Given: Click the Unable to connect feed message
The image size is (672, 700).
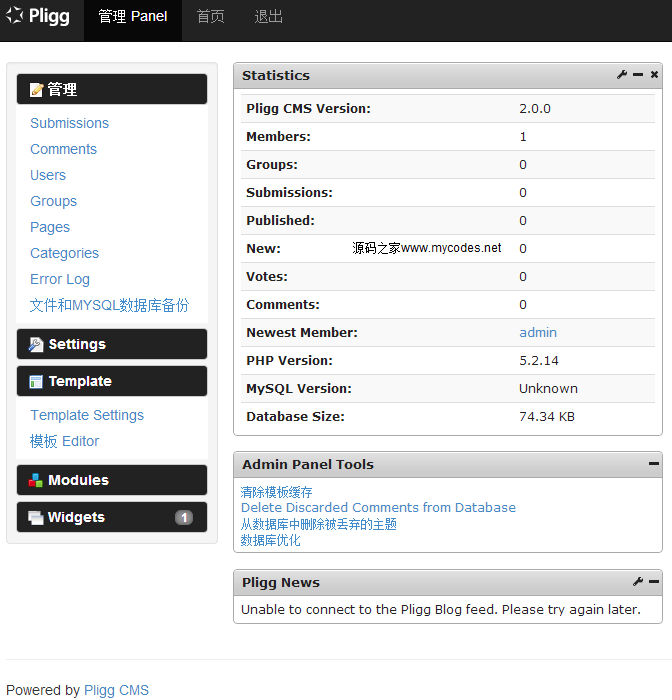Looking at the screenshot, I should tap(441, 610).
